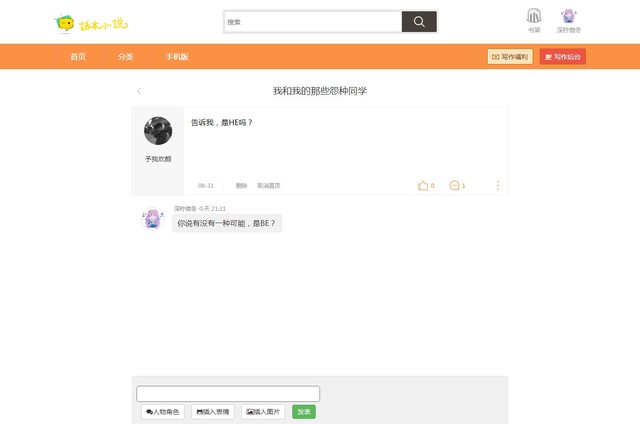Click the replier's purple-haired avatar
Screen dimensions: 640x424
coord(153,218)
